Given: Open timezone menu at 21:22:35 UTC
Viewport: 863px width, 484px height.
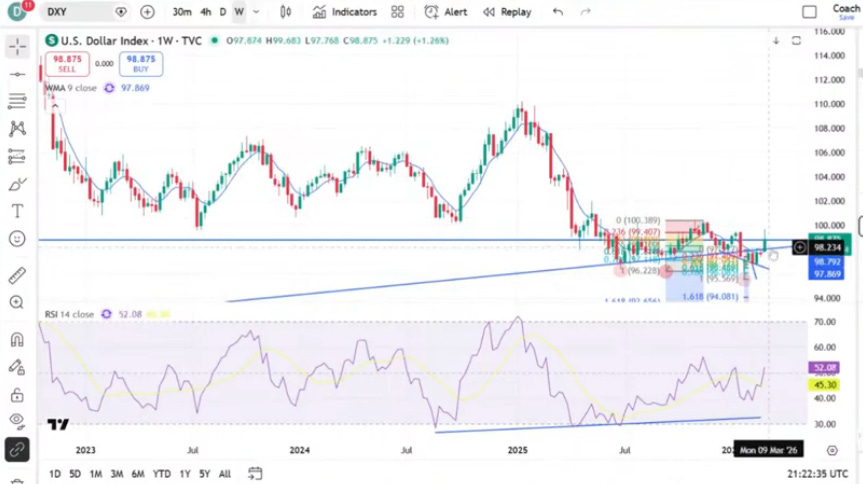Looking at the screenshot, I should click(817, 474).
